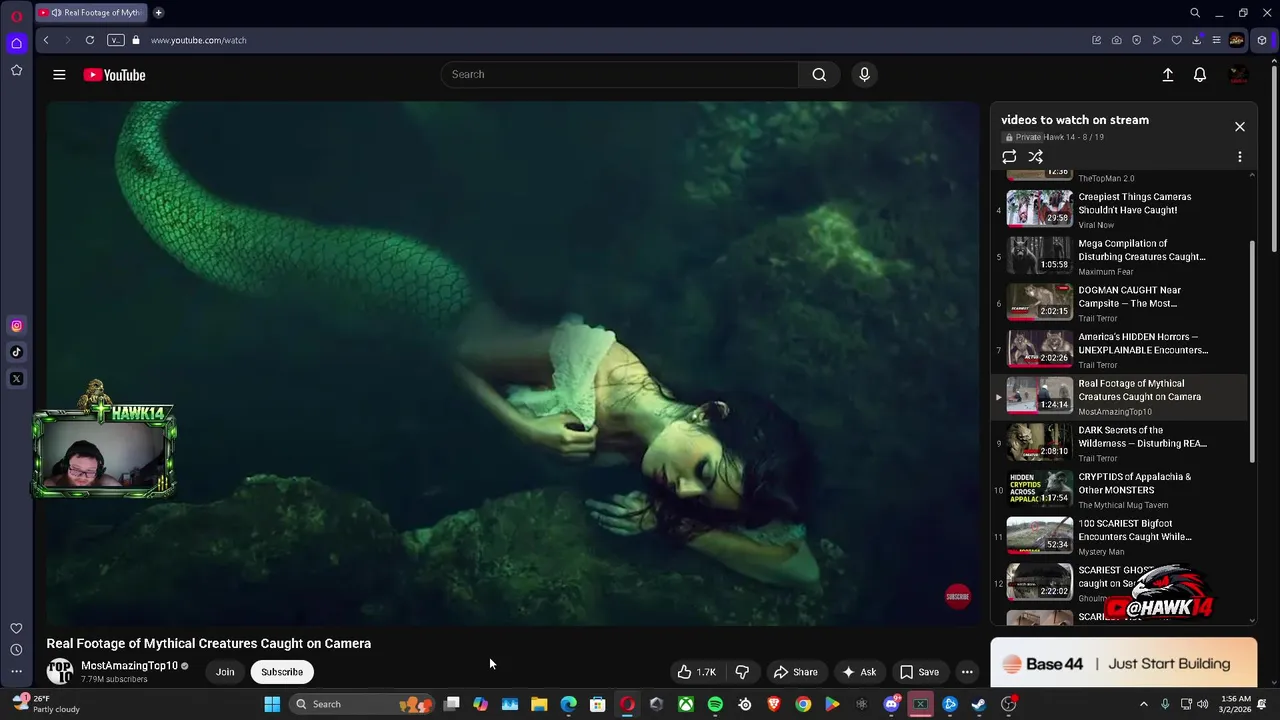The image size is (1280, 720).
Task: Click the 'videos to watch on stream' playlist title
Action: pyautogui.click(x=1075, y=120)
